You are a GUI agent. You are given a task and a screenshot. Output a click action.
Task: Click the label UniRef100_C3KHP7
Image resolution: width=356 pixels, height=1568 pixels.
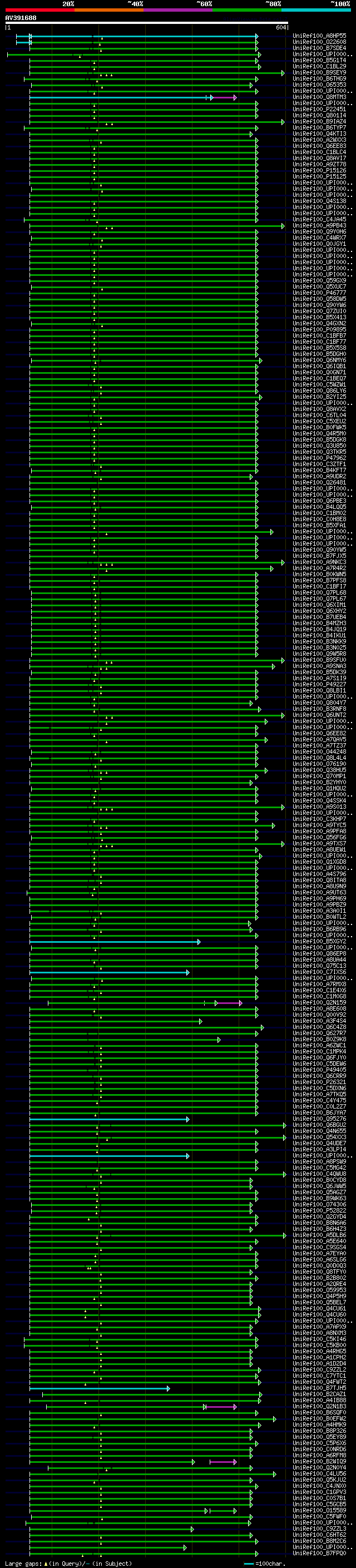pyautogui.click(x=319, y=819)
